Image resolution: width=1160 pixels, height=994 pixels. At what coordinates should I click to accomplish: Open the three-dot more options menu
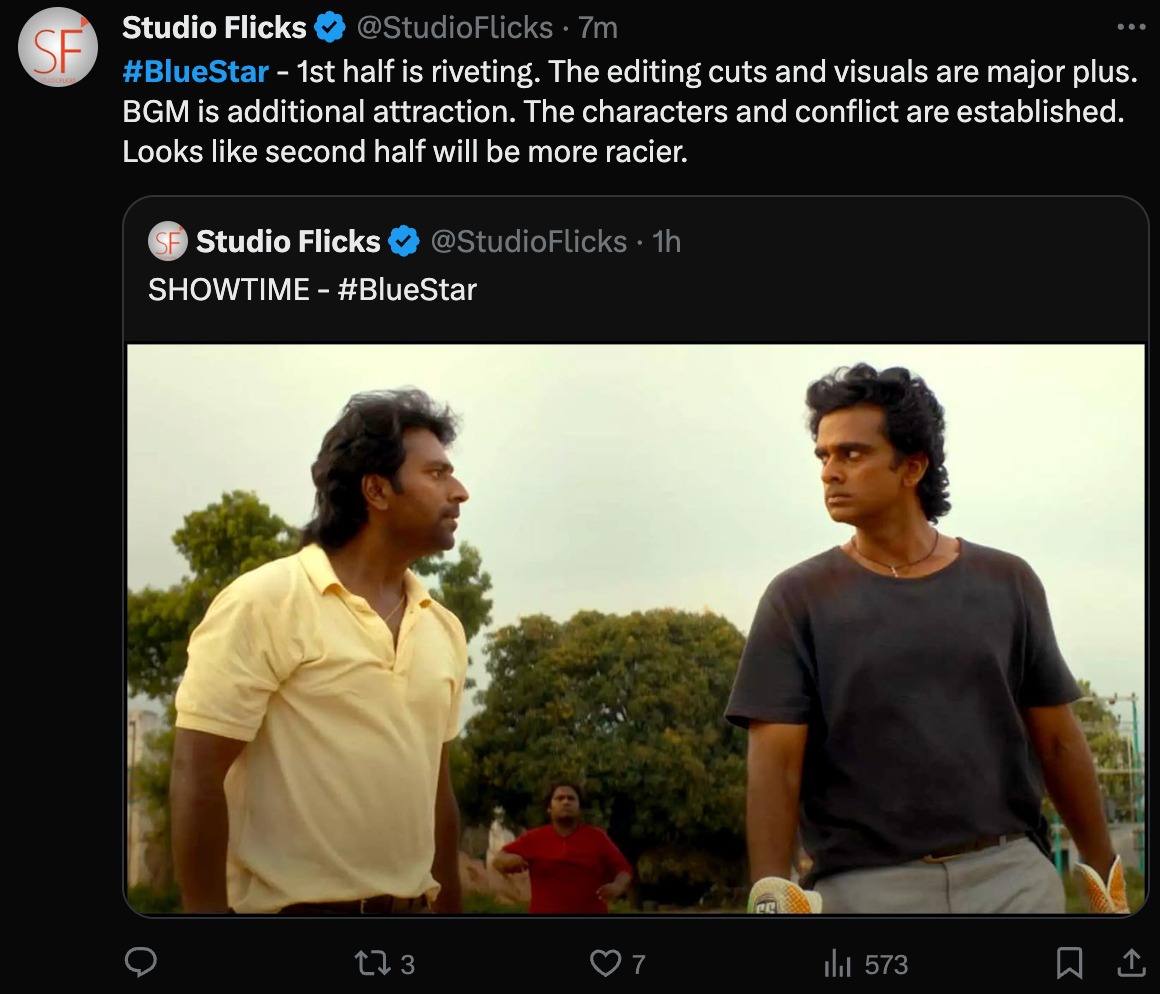click(1131, 27)
